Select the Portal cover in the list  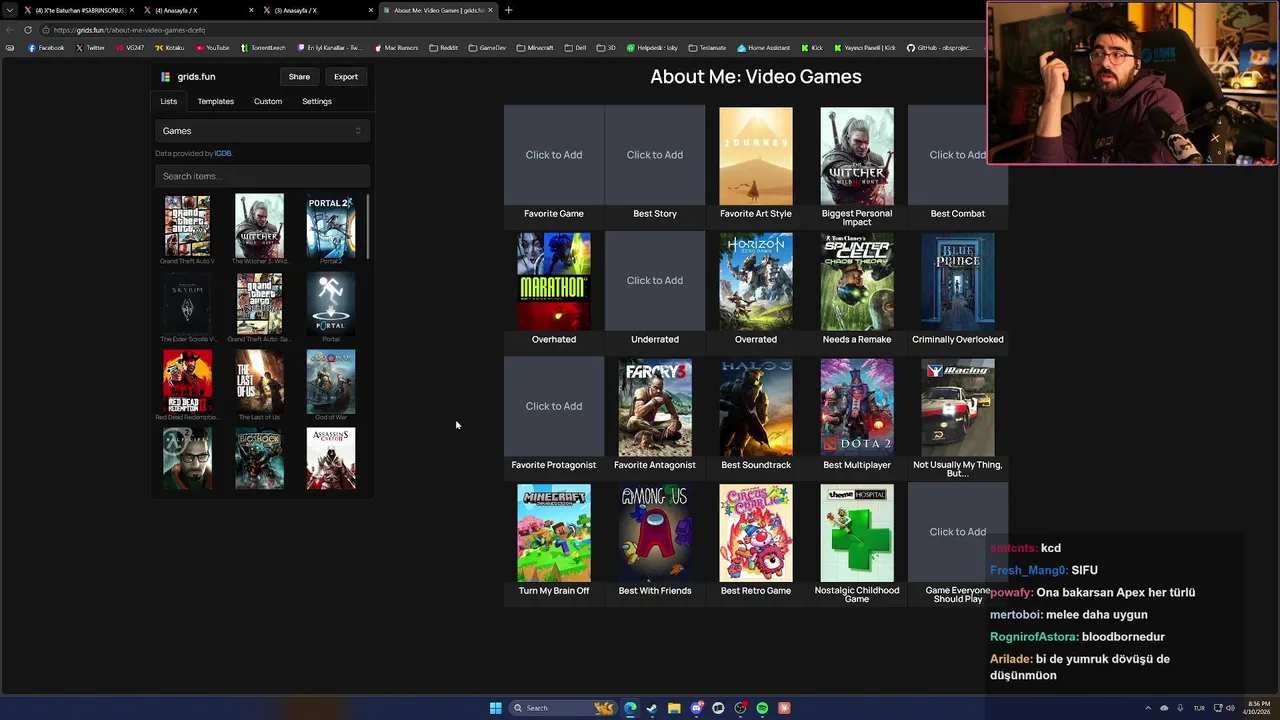[x=331, y=304]
